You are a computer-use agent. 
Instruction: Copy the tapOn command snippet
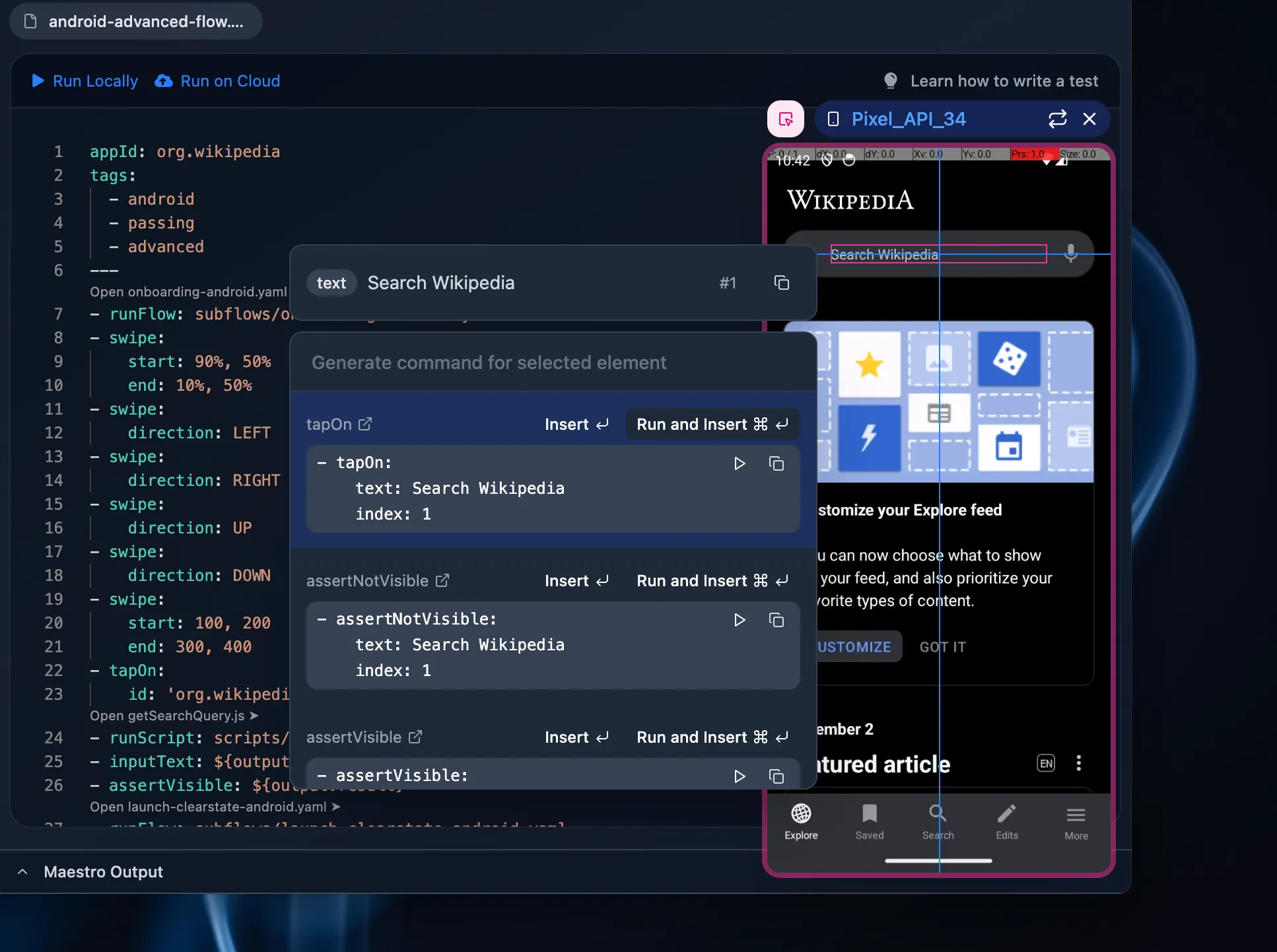click(777, 463)
